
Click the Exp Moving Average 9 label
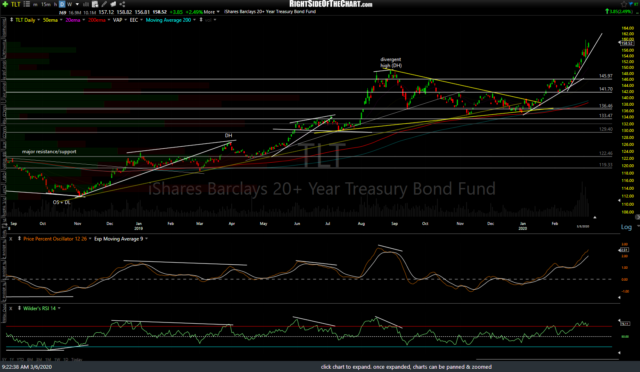click(x=118, y=239)
